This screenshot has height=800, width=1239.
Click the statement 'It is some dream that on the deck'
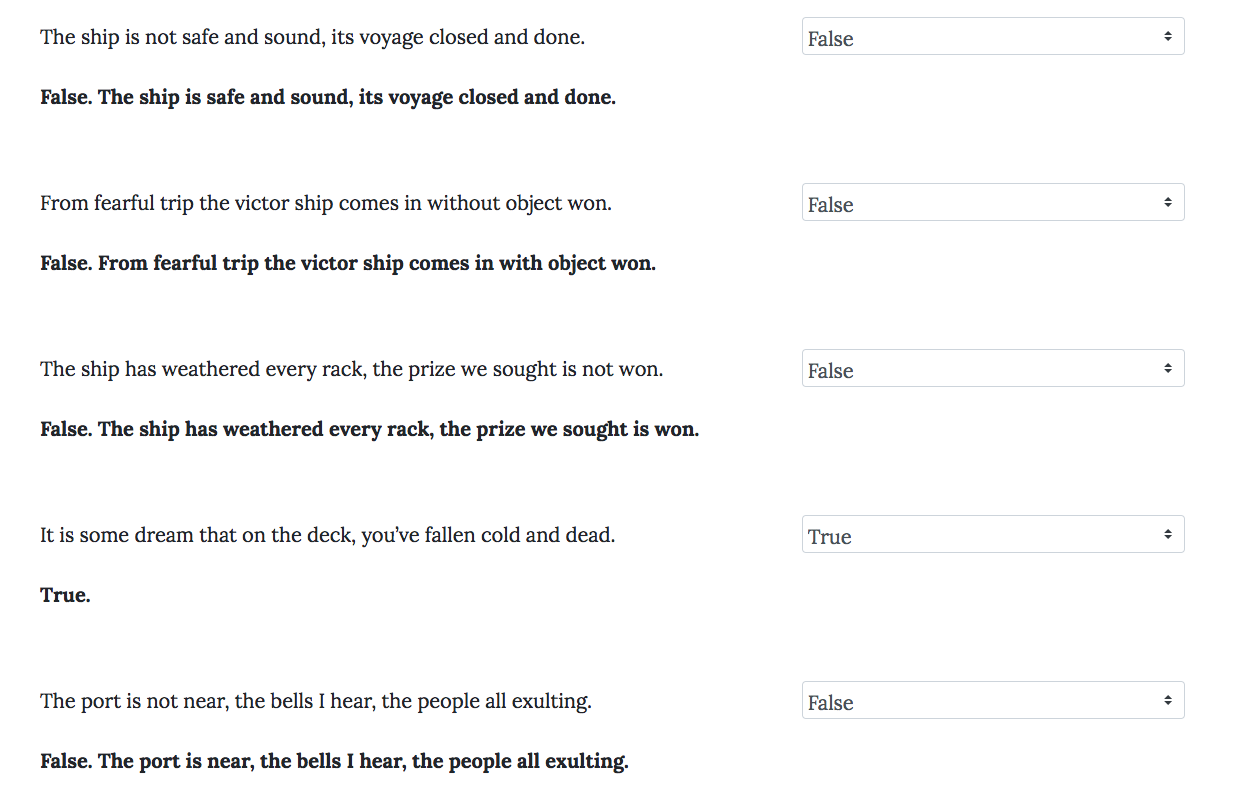327,536
